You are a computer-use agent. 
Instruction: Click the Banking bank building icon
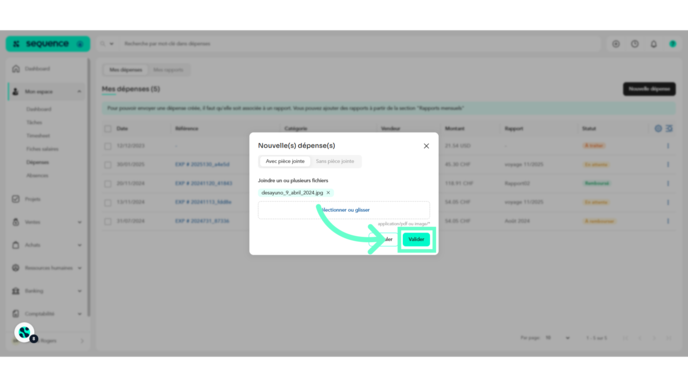point(16,291)
